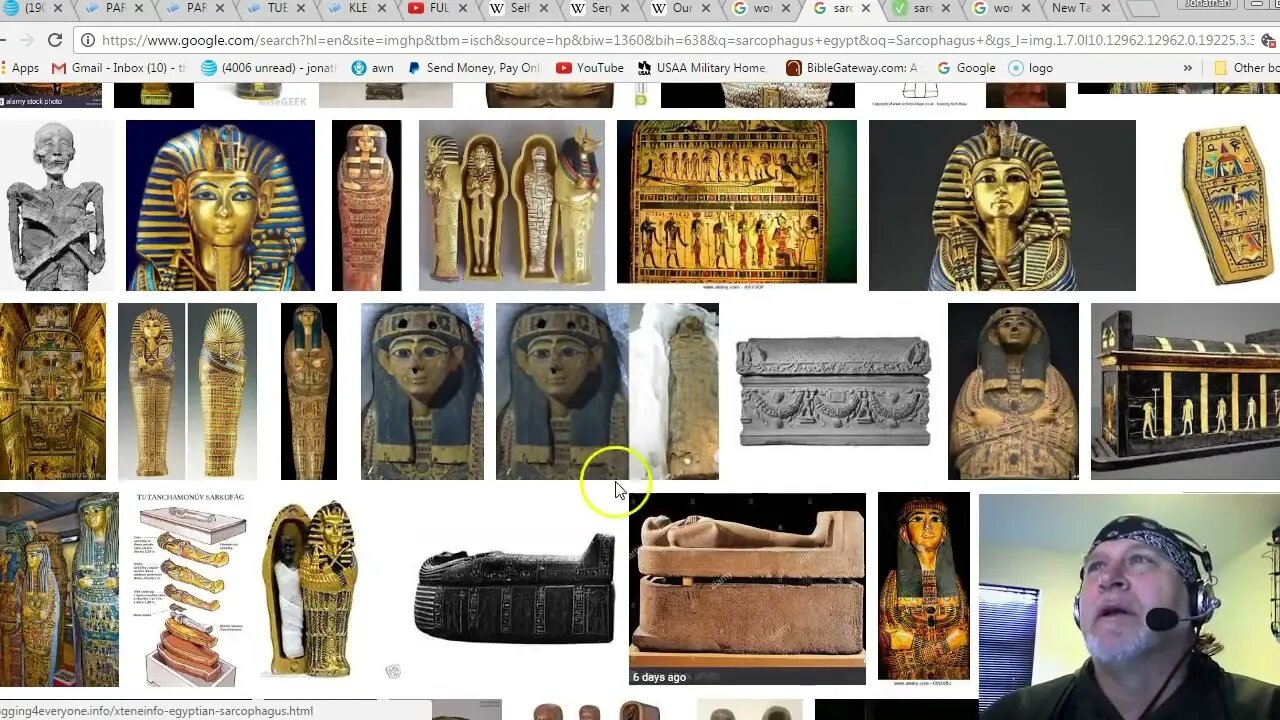The image size is (1280, 720).
Task: Open BibleGateway.com bookmark
Action: click(x=851, y=68)
